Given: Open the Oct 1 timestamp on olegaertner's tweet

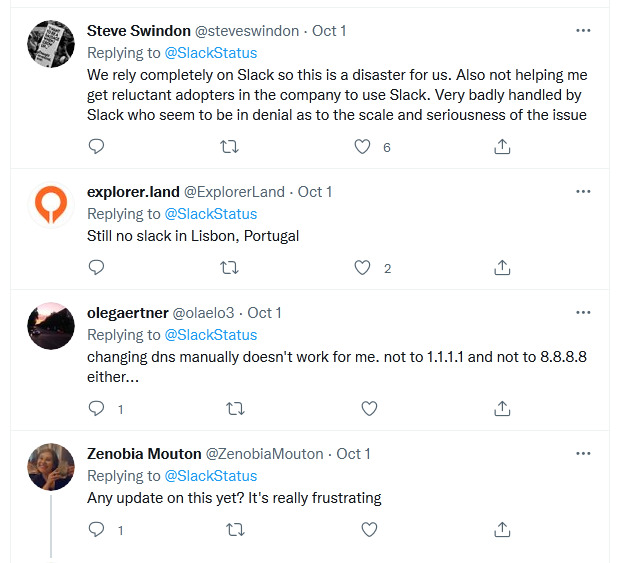Looking at the screenshot, I should pyautogui.click(x=264, y=312).
